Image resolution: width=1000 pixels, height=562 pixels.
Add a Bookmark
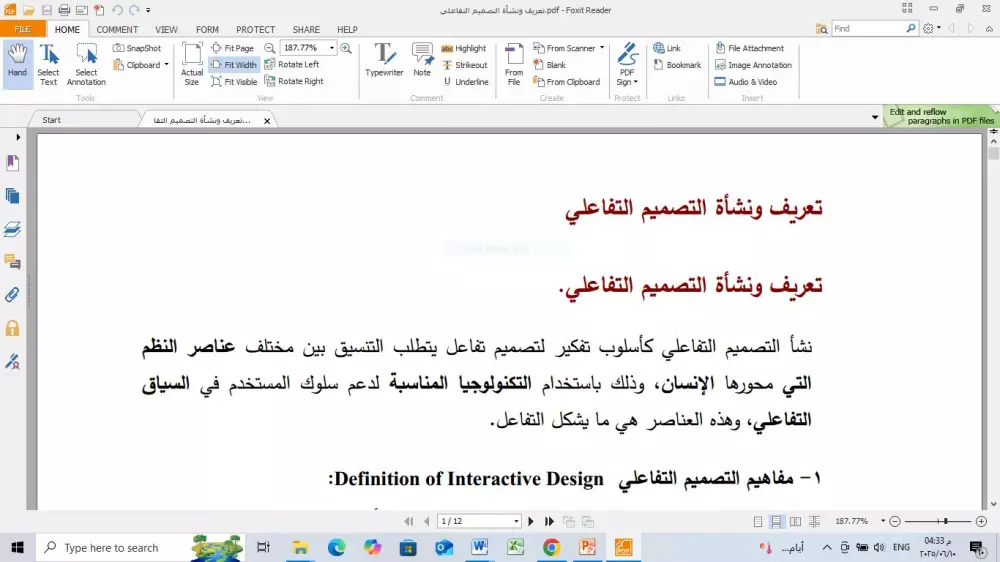click(677, 65)
